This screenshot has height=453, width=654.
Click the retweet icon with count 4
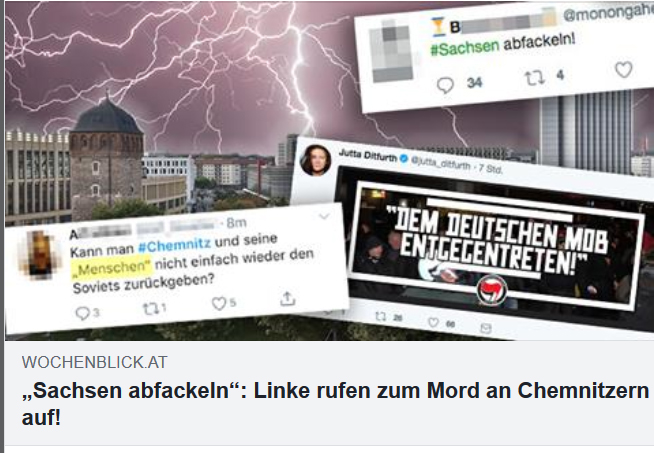point(534,78)
